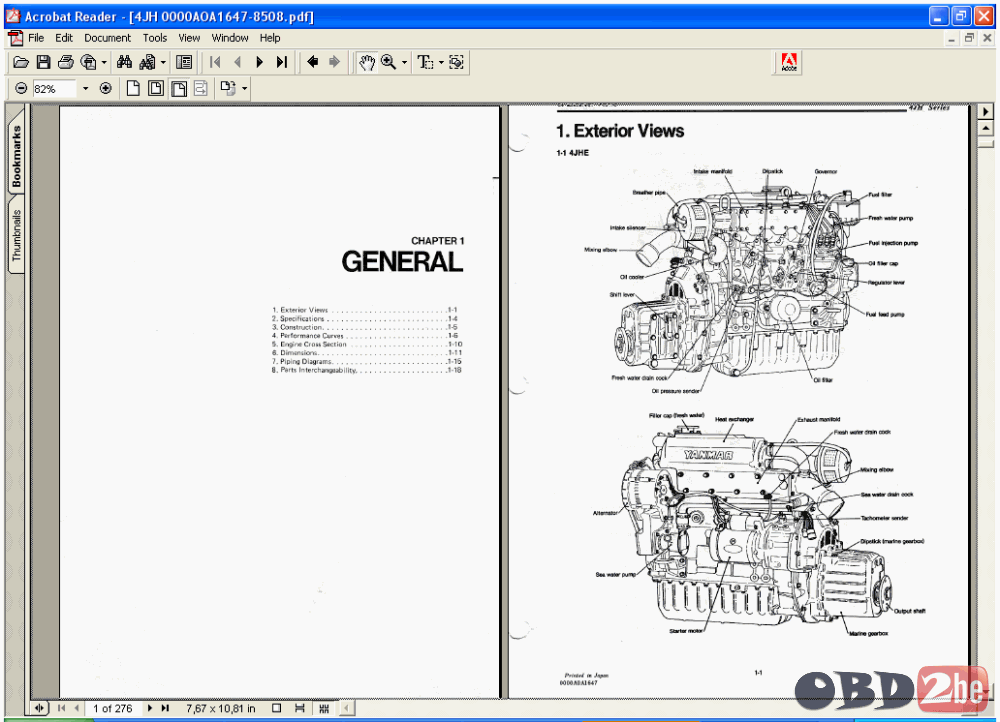Open the Window menu
This screenshot has height=722, width=1000.
(230, 38)
